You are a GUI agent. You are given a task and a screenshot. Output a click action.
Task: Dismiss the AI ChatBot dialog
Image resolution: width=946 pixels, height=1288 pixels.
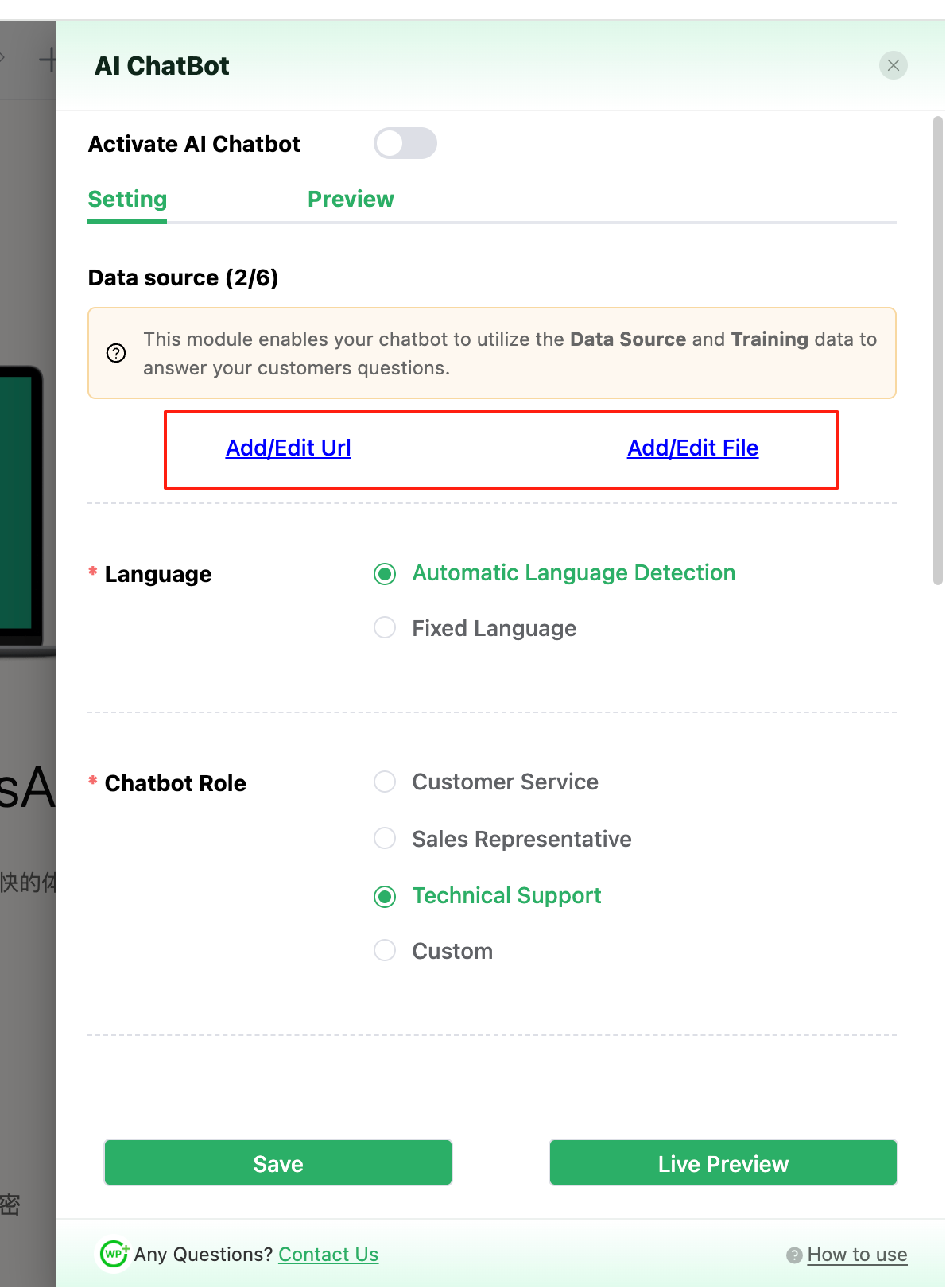point(893,65)
